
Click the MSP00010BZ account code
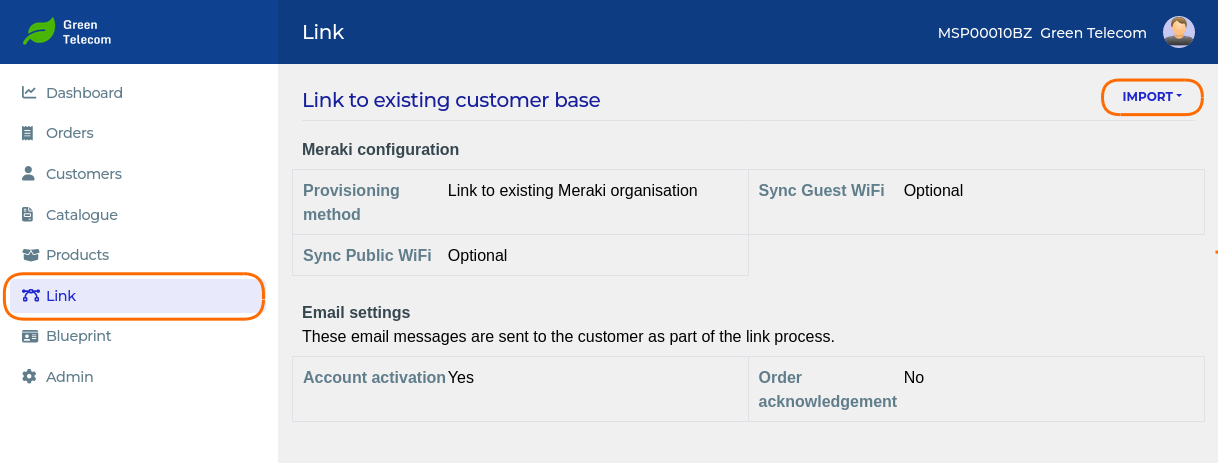pos(984,33)
